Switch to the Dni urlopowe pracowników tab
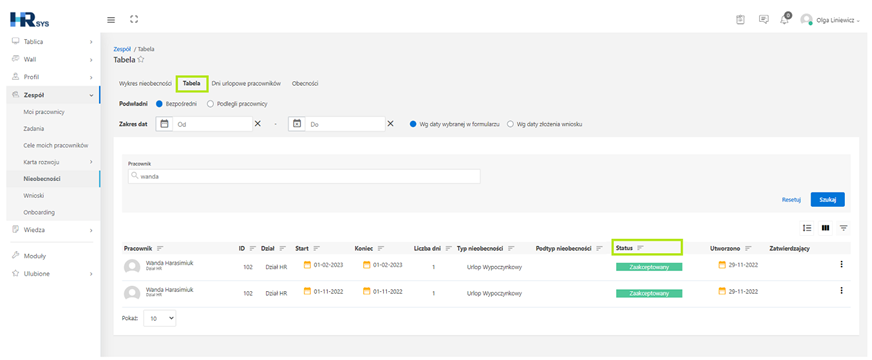Screen dimensions: 872x360 coord(246,83)
